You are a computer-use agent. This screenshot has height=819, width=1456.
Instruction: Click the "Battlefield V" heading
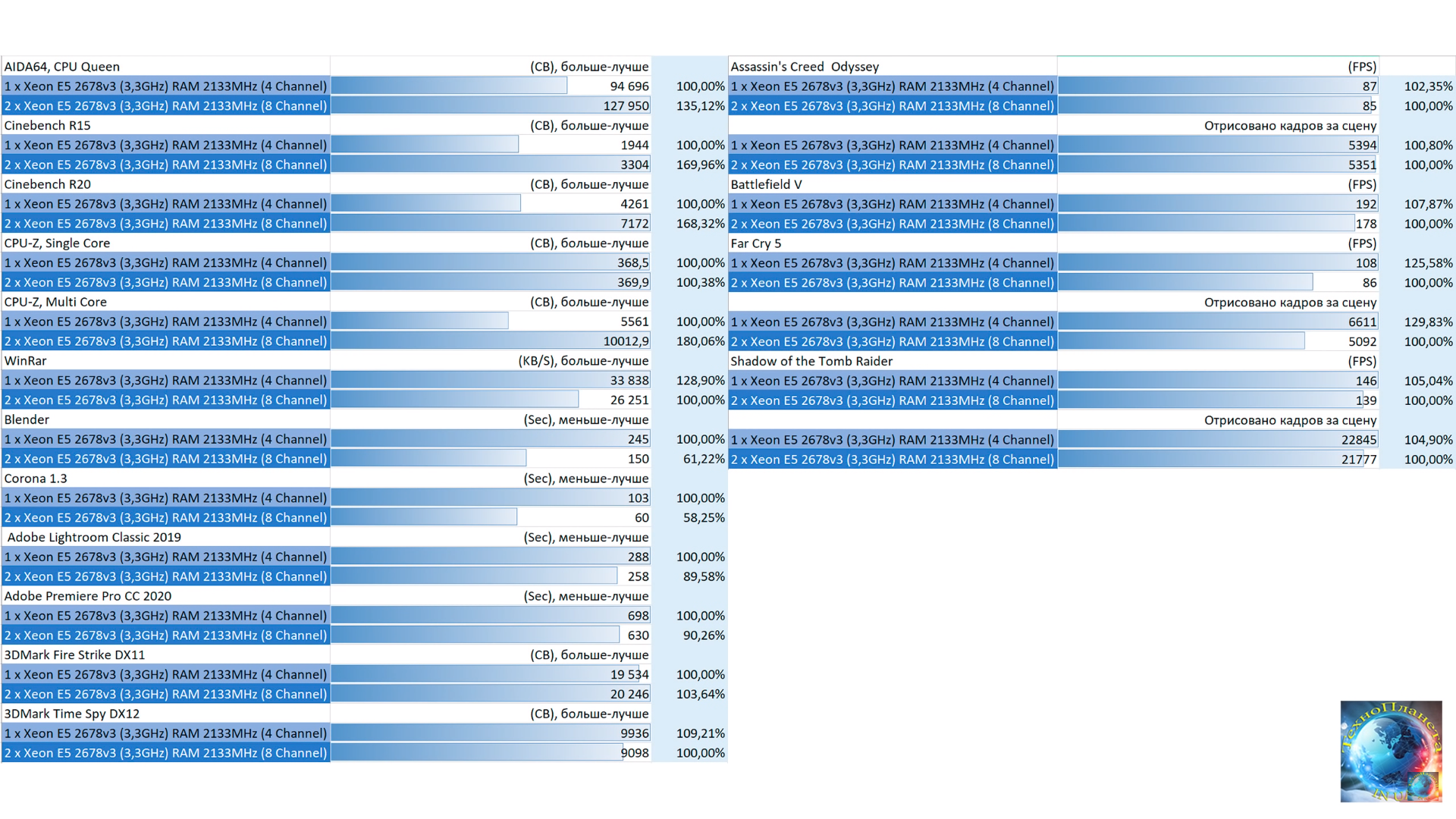766,184
